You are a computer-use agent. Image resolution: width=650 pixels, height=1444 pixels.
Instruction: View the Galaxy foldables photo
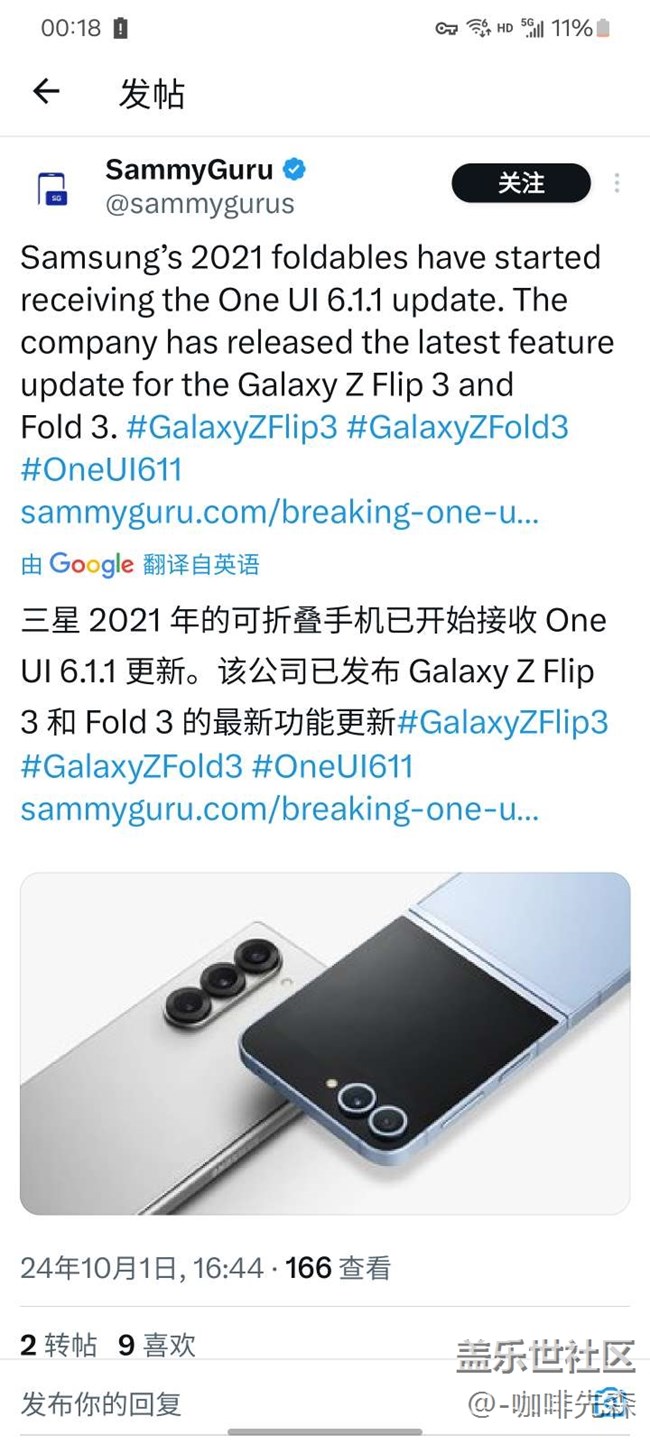point(325,1043)
